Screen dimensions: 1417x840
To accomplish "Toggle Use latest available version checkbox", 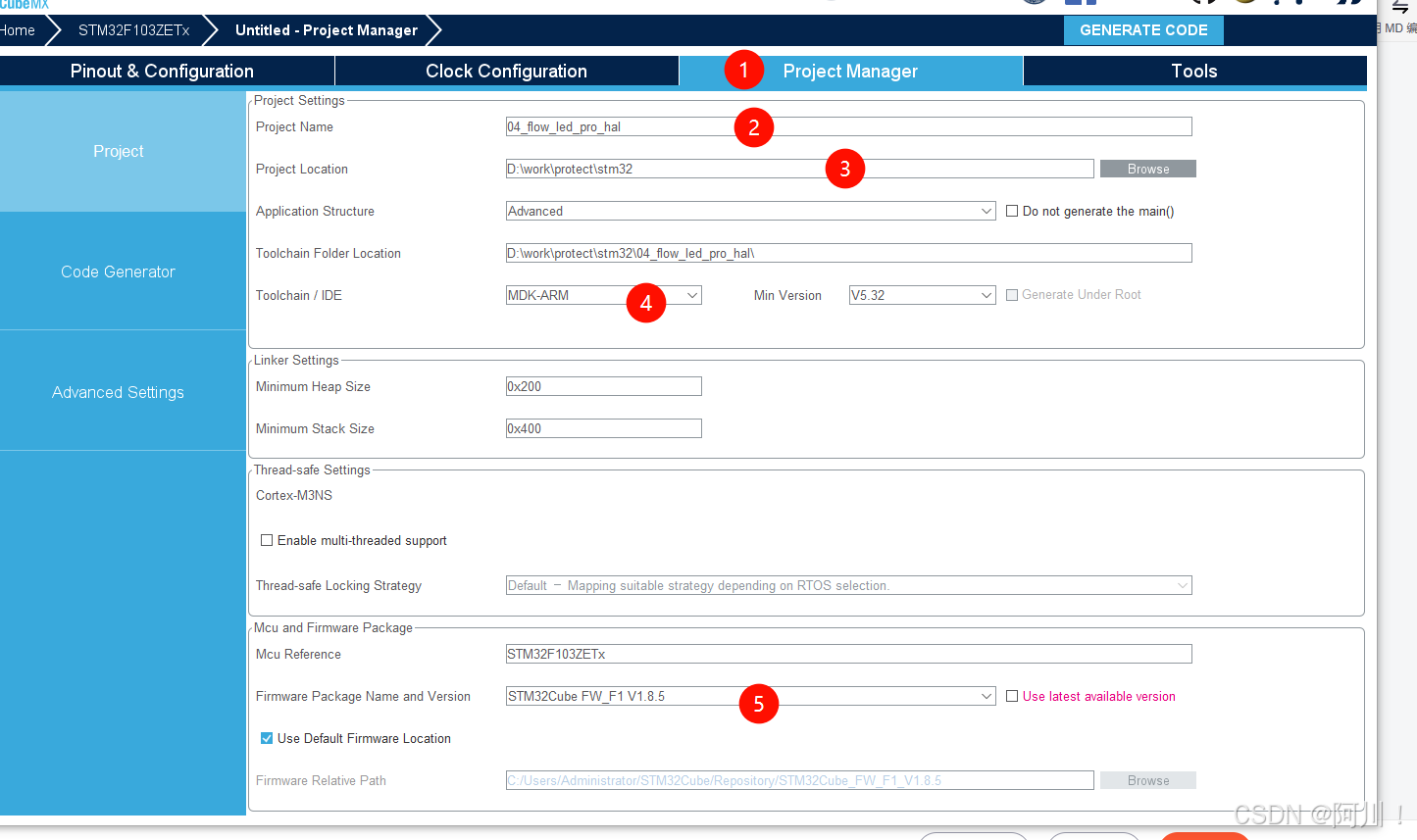I will pyautogui.click(x=1012, y=696).
